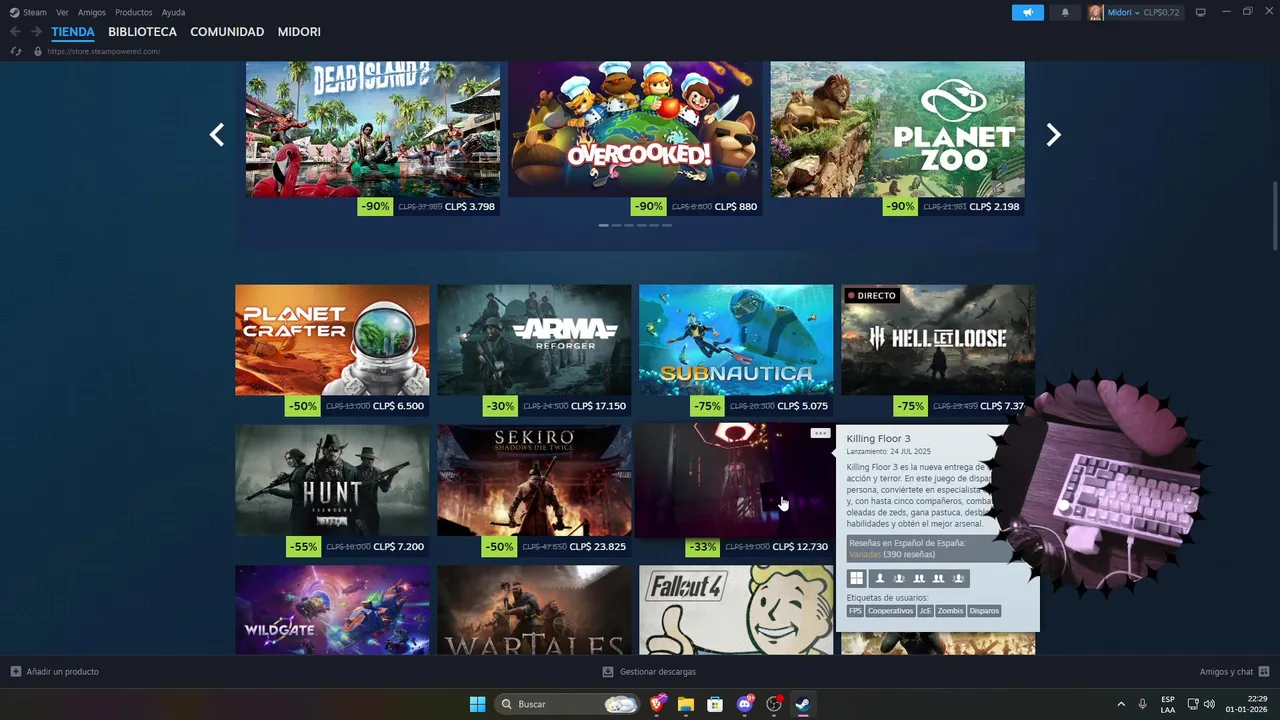The width and height of the screenshot is (1280, 720).
Task: Open the Overcooked! game card
Action: tap(635, 139)
